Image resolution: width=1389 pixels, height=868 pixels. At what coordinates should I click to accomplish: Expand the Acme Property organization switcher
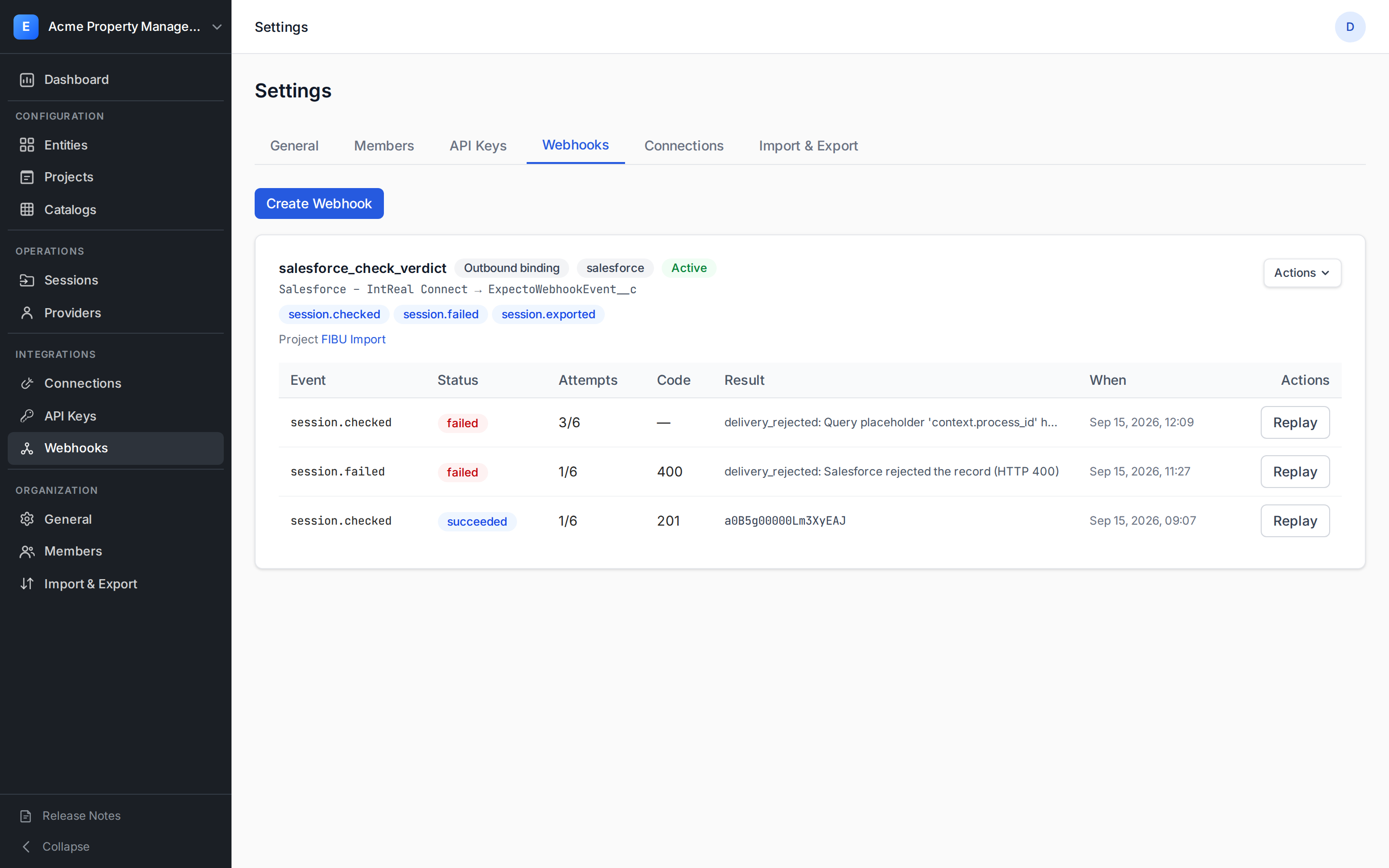(217, 27)
